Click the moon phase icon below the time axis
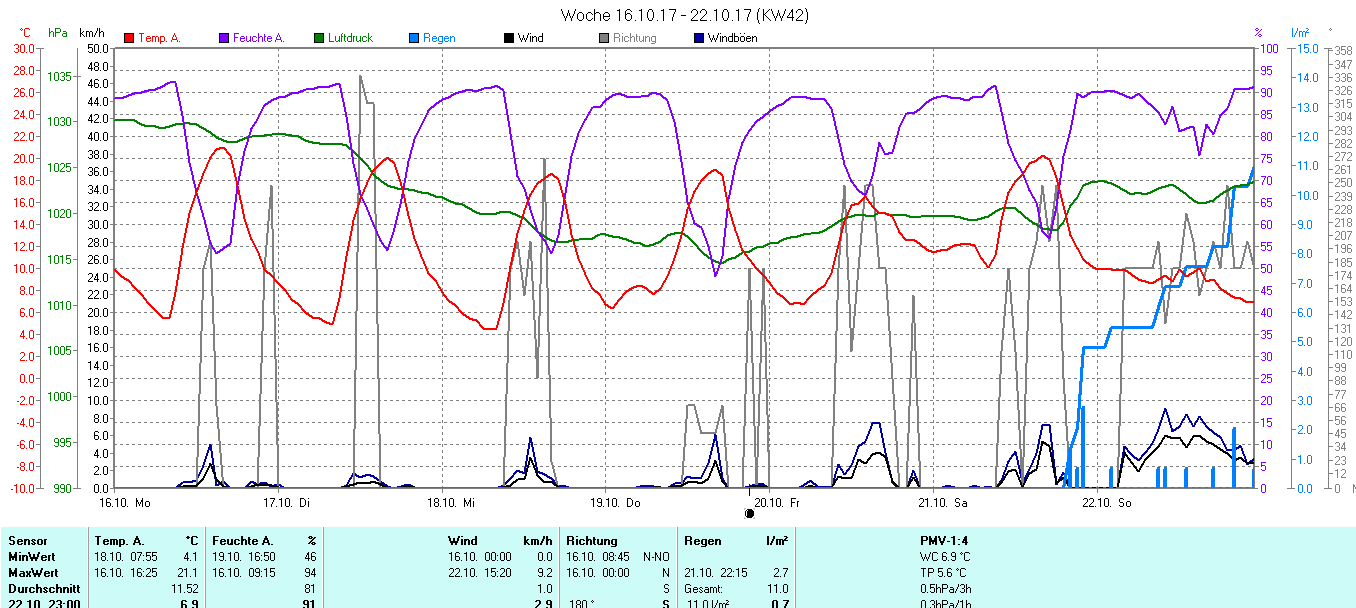The height and width of the screenshot is (608, 1356). click(x=749, y=513)
